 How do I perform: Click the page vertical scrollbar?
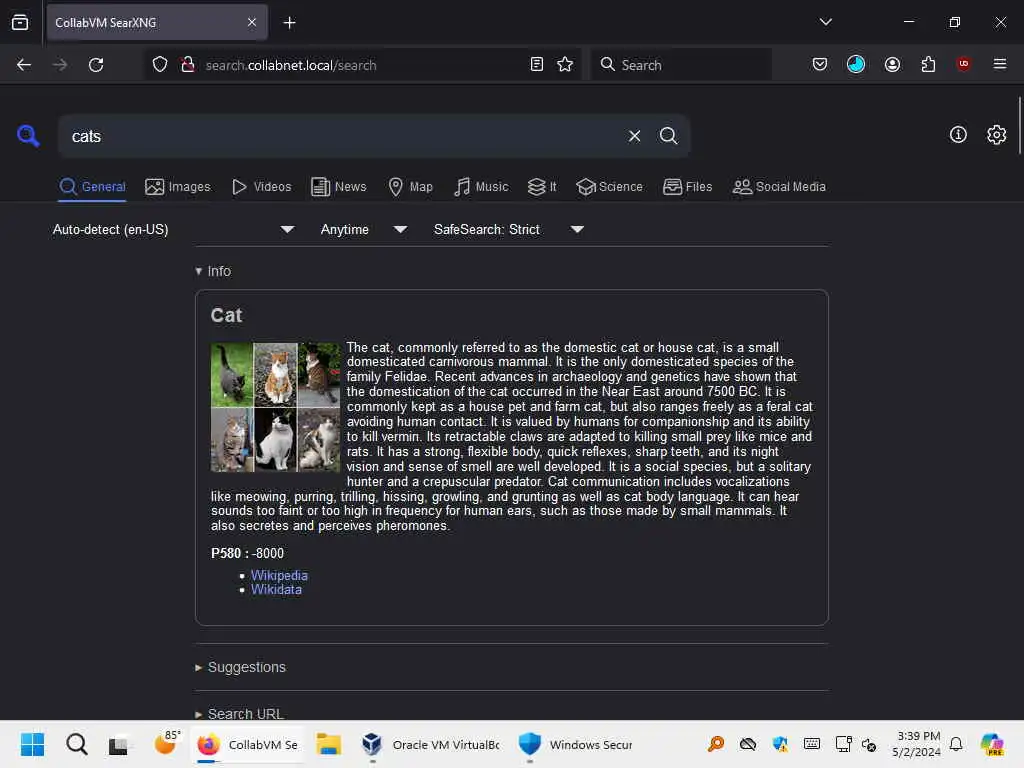(x=1019, y=126)
